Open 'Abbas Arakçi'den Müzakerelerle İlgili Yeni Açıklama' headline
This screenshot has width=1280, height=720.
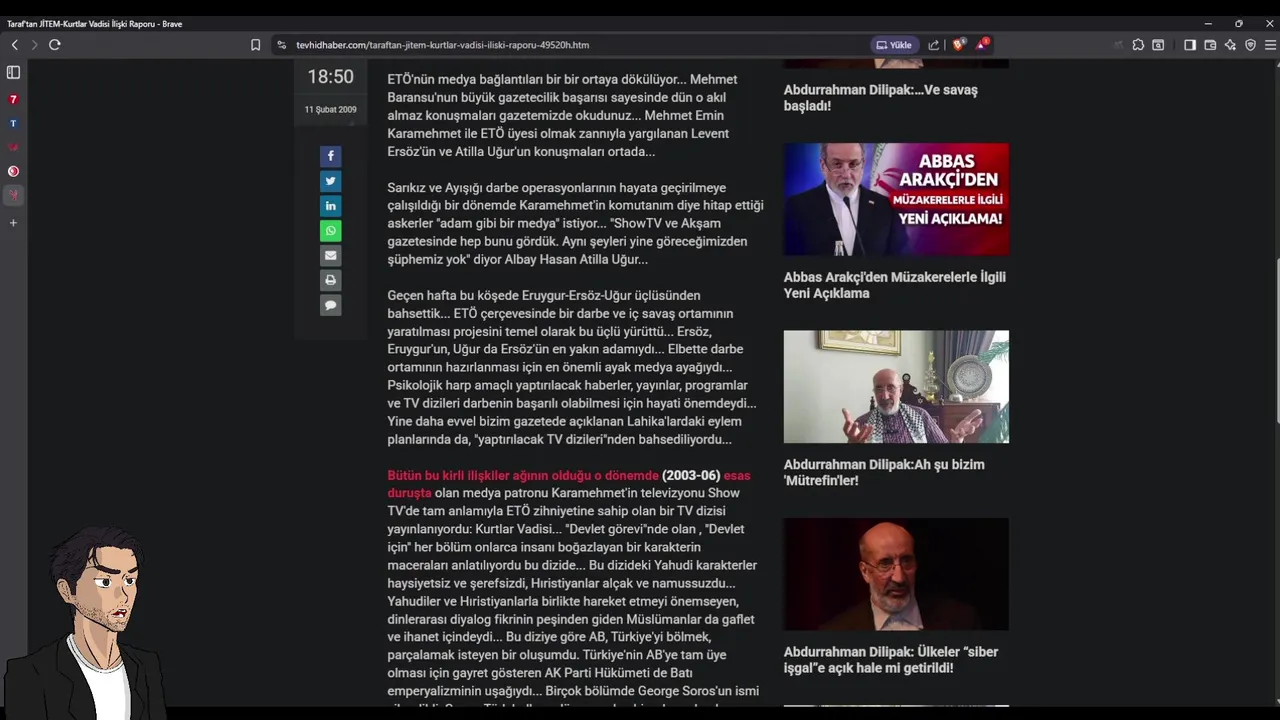tap(895, 285)
